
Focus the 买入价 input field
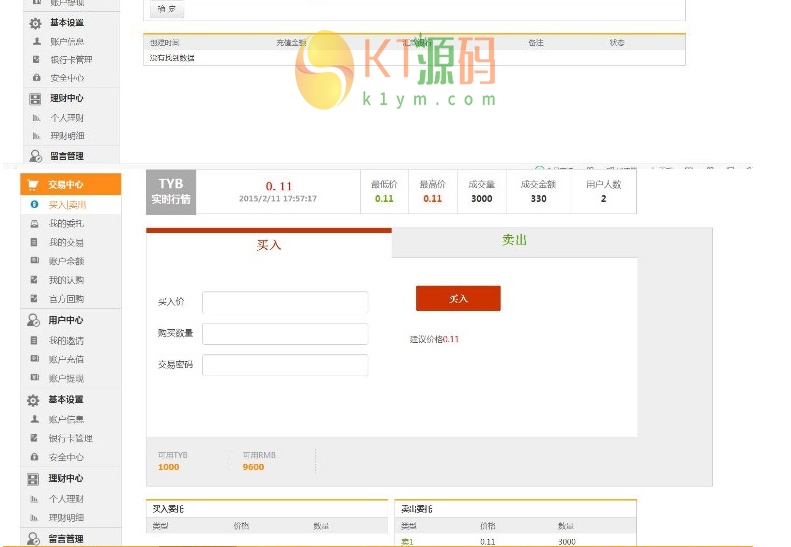[x=285, y=302]
